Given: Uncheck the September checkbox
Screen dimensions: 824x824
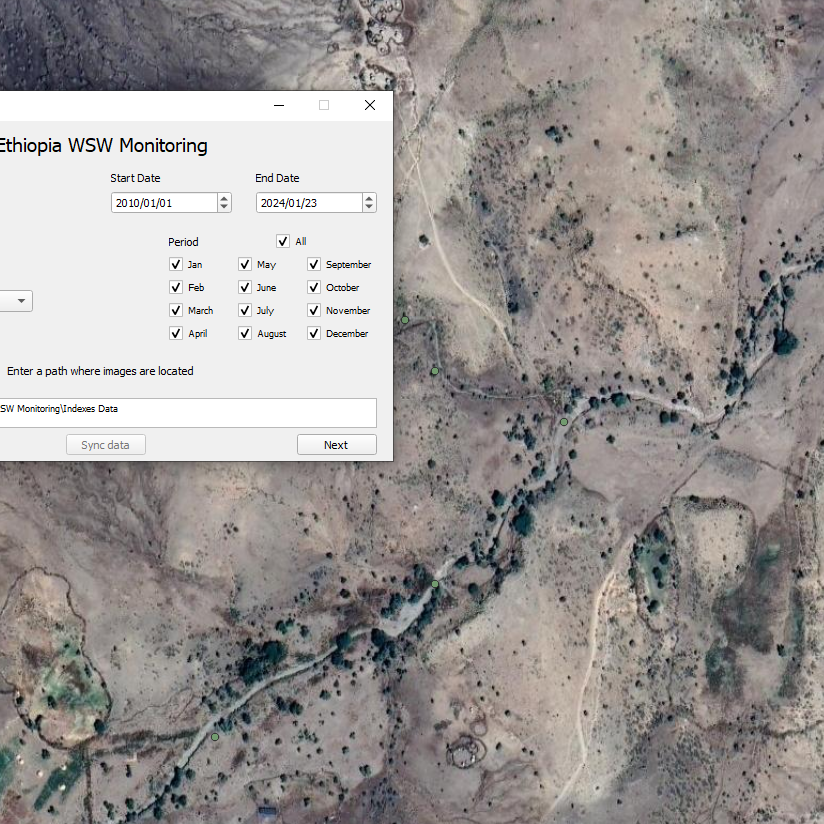Looking at the screenshot, I should click(314, 265).
